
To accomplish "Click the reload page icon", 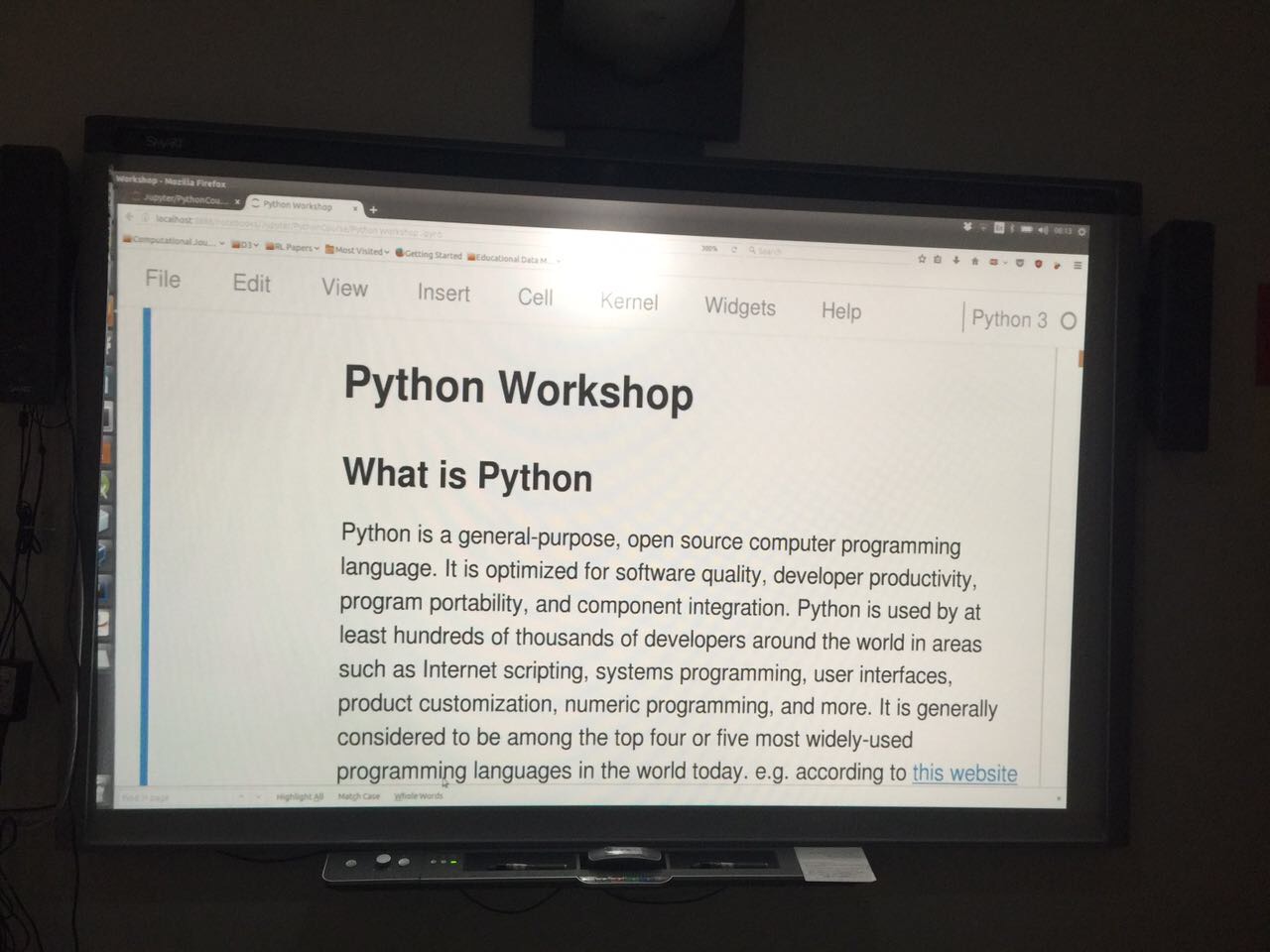I will 734,250.
